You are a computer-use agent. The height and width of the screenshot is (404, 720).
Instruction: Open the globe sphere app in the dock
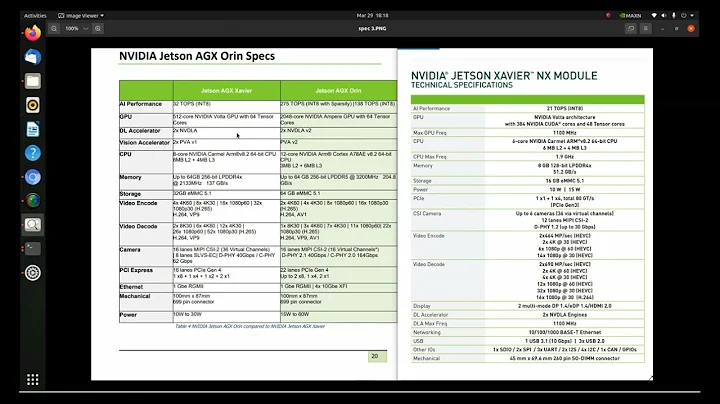(33, 201)
